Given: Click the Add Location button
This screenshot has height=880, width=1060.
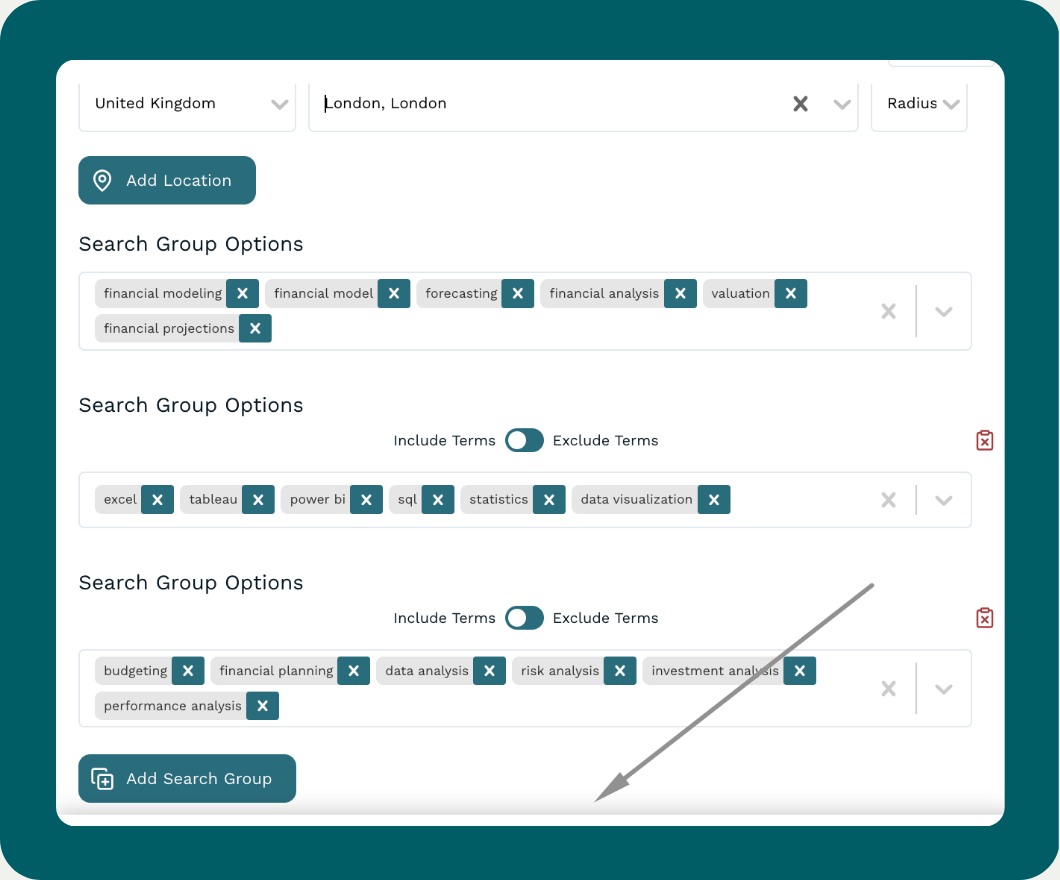Looking at the screenshot, I should (167, 180).
